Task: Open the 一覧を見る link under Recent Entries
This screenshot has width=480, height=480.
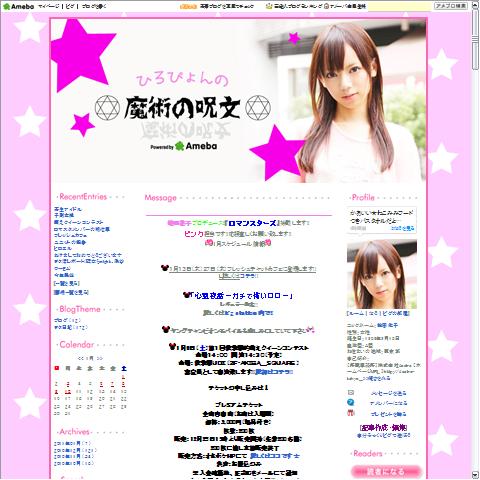Action: 67,283
